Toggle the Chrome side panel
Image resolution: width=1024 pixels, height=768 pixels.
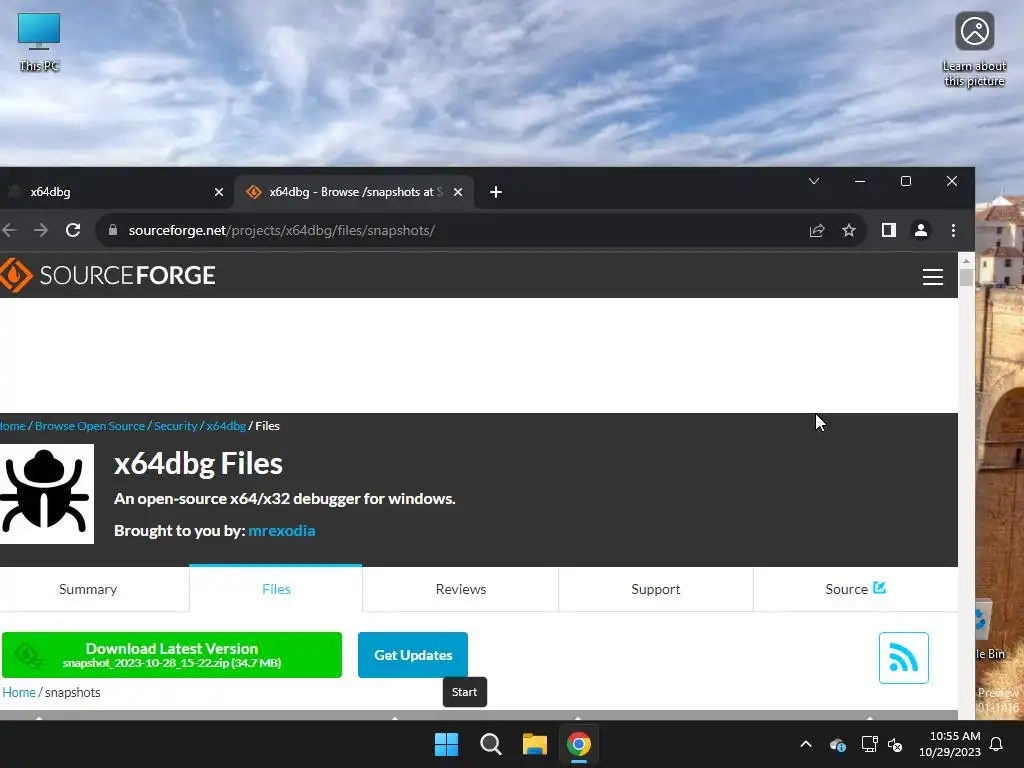[888, 230]
